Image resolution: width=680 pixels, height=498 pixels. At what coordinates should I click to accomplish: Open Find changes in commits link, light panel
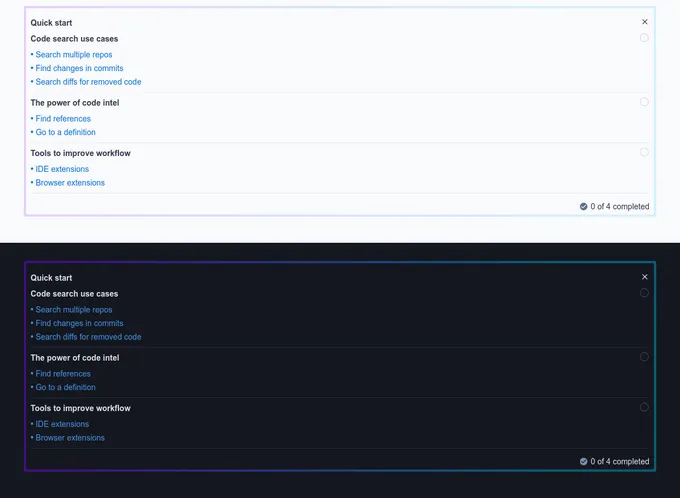[x=79, y=68]
